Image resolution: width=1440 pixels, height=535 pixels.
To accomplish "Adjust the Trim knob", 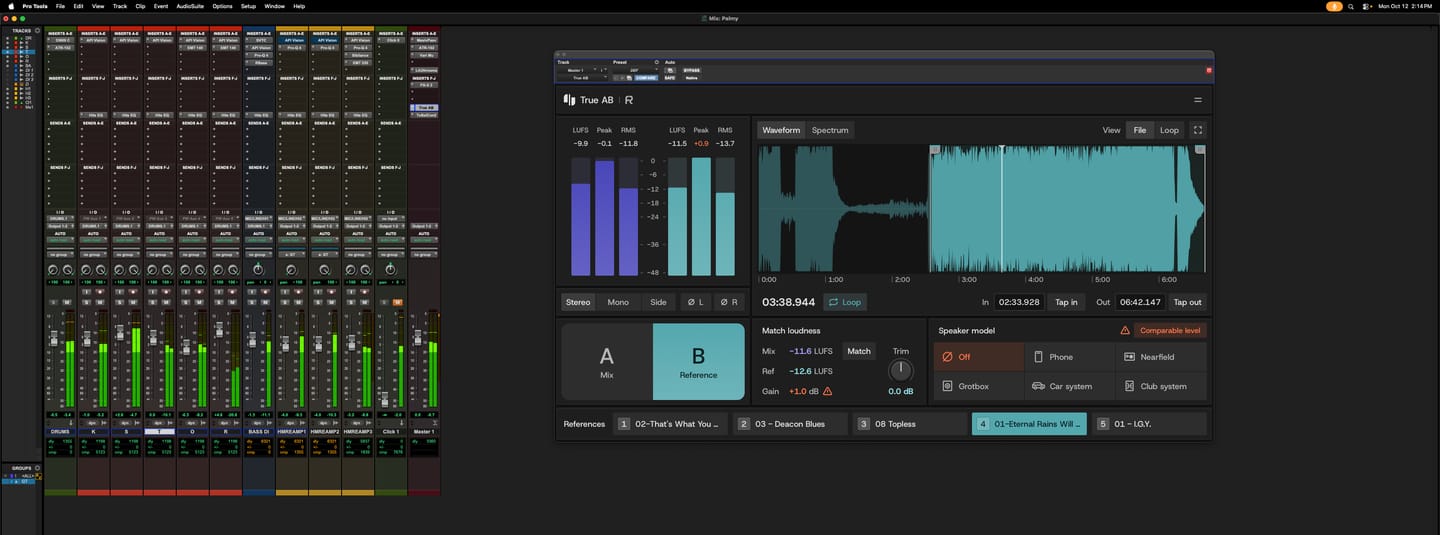I will click(x=901, y=371).
